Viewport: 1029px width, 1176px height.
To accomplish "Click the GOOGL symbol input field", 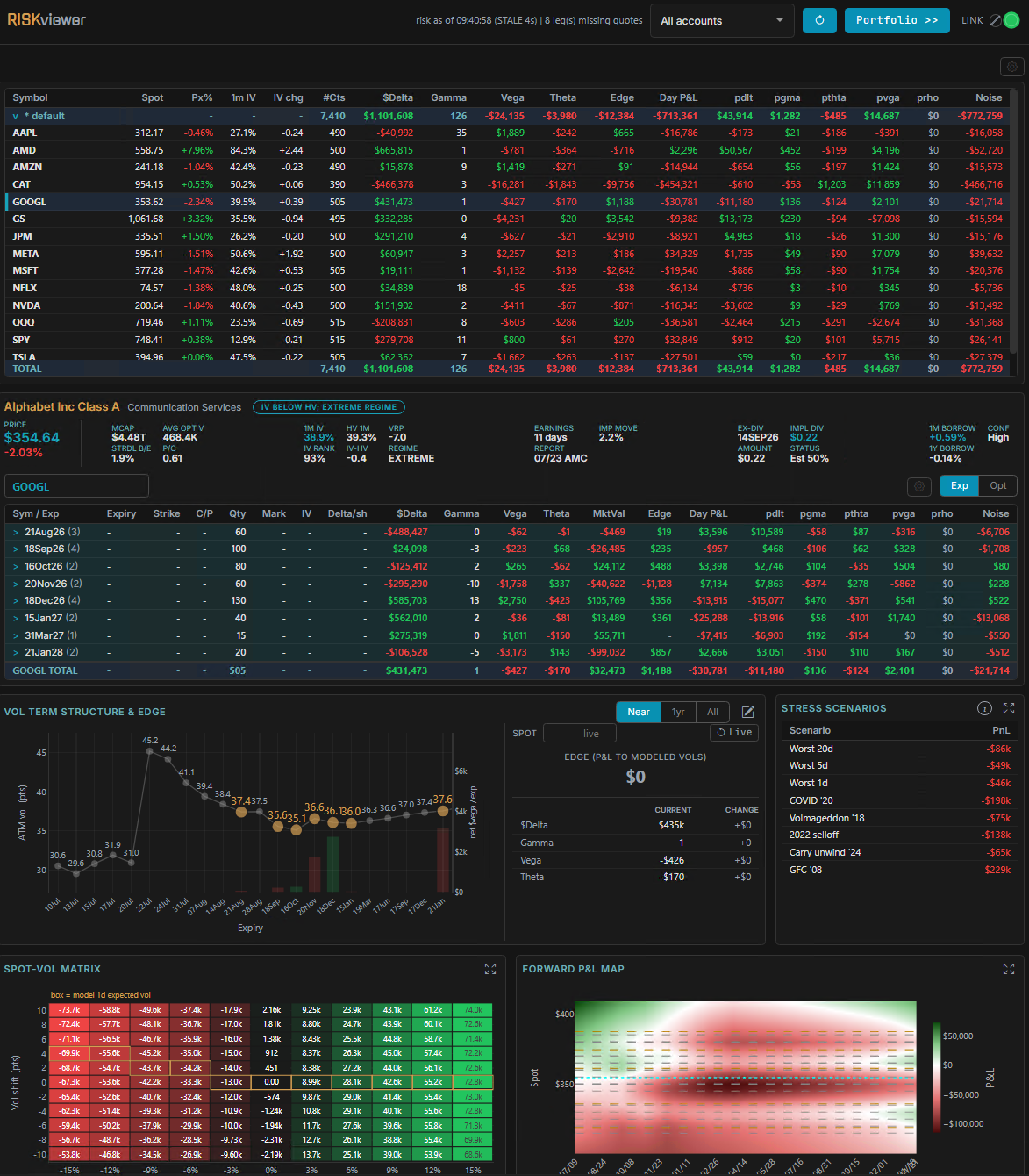I will tap(76, 486).
